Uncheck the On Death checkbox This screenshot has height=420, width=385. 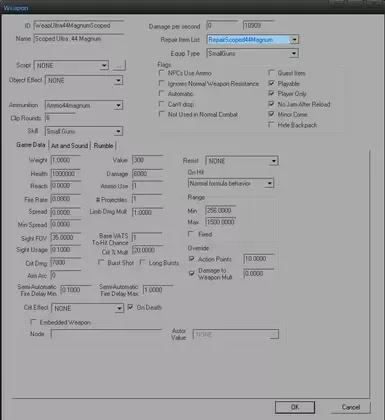pyautogui.click(x=130, y=307)
